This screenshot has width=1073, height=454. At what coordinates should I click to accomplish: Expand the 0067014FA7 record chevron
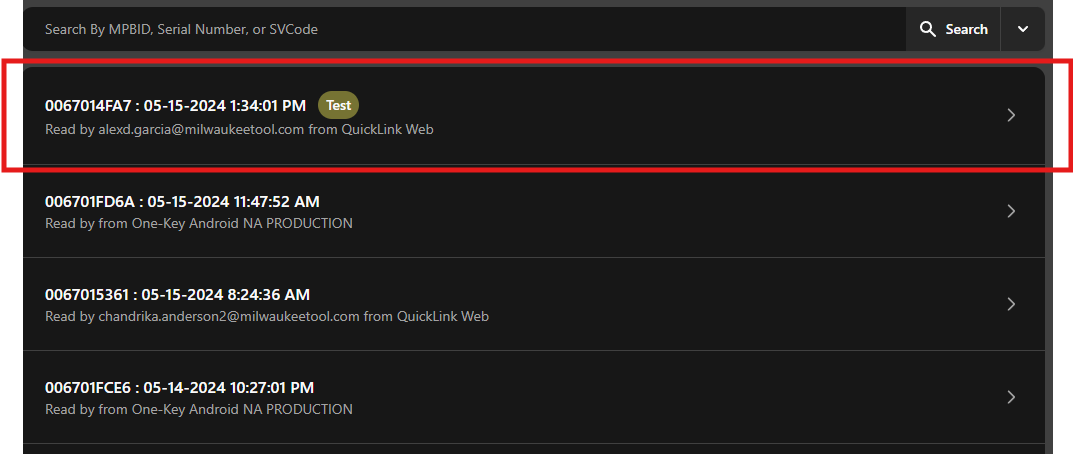(1011, 115)
